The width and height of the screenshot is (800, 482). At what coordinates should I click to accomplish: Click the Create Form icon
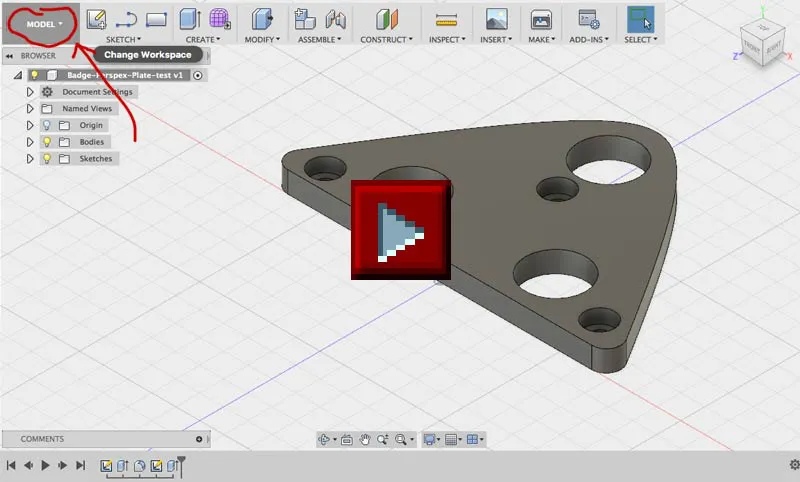(x=219, y=19)
